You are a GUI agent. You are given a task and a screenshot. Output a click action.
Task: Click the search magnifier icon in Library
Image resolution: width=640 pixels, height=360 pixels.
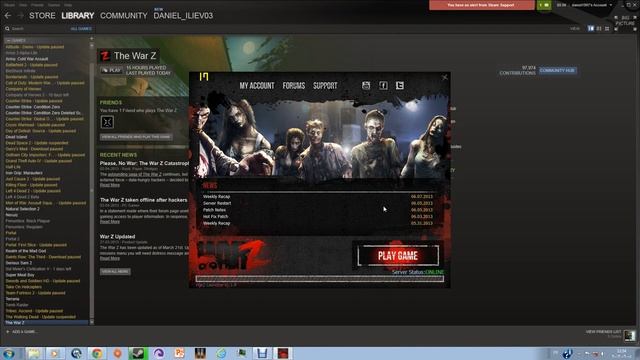pos(7,29)
